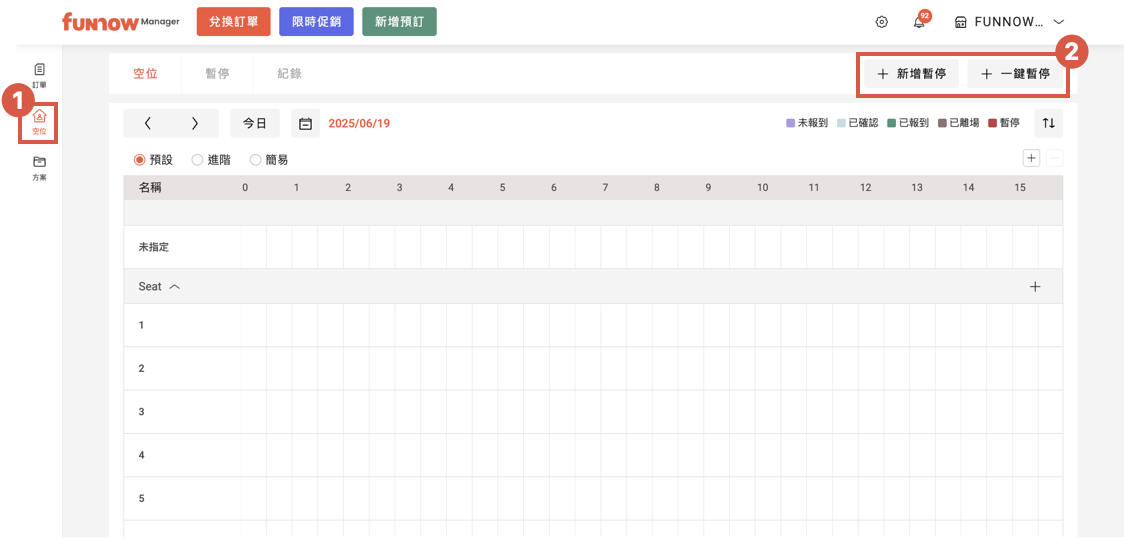1124x538 pixels.
Task: Switch to the 紀錄 tab
Action: pos(289,74)
